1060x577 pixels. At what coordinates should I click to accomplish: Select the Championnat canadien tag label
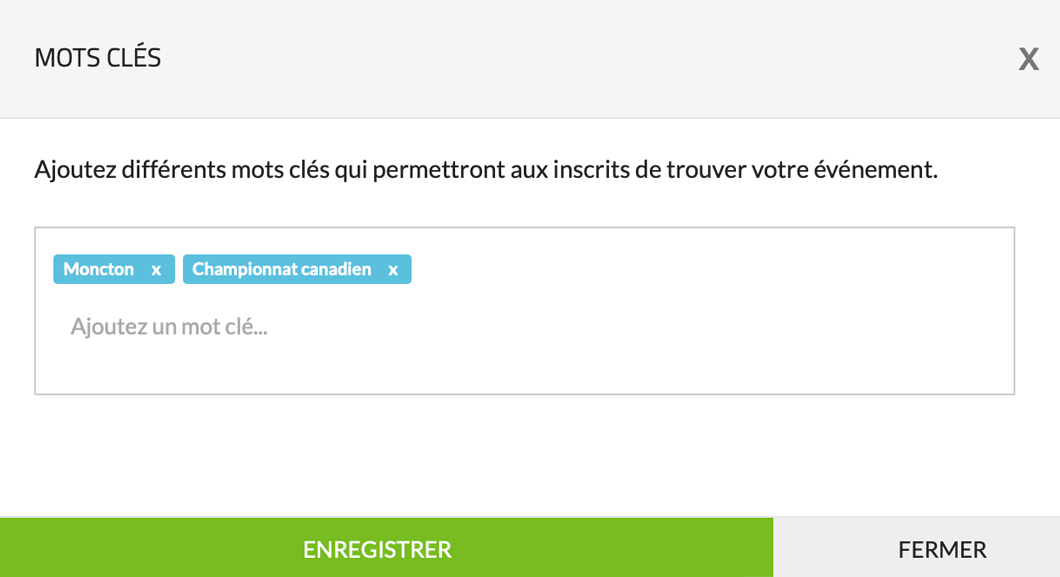click(281, 270)
